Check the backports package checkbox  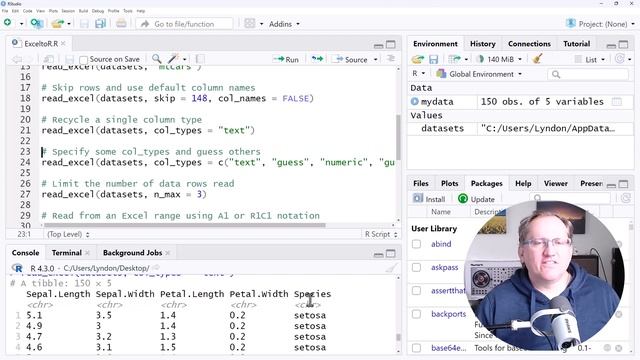416,313
